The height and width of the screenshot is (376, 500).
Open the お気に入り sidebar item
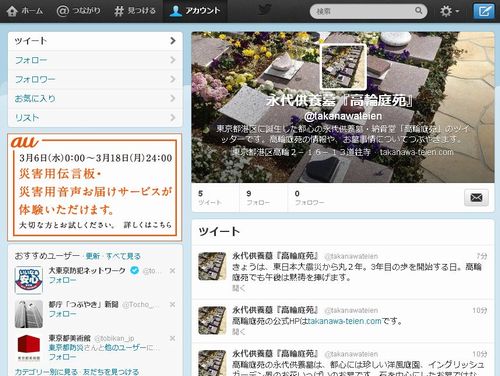[x=95, y=99]
